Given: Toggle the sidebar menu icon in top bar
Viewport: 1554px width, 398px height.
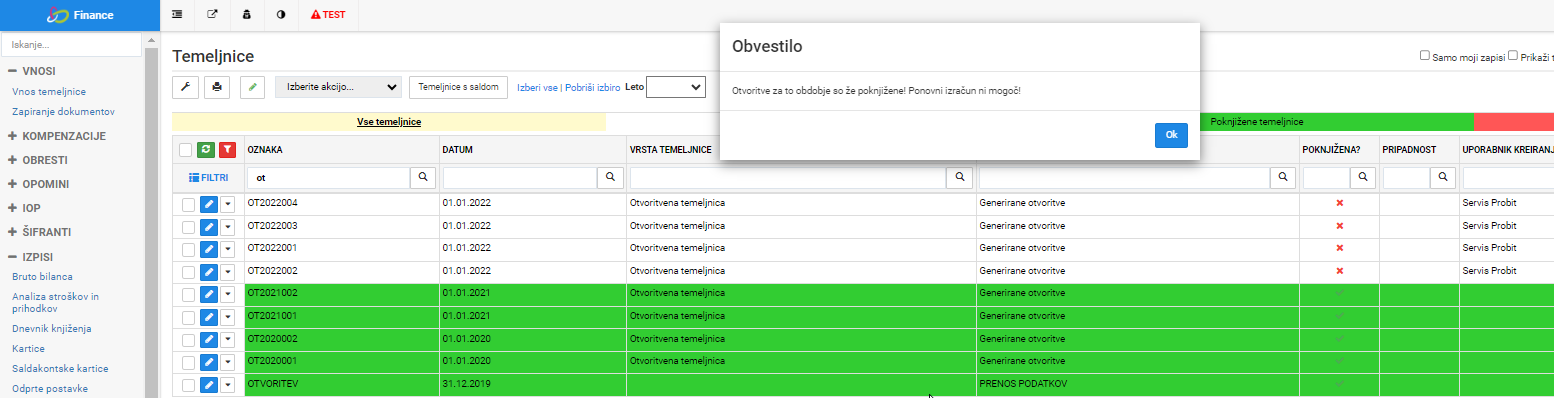Looking at the screenshot, I should point(177,15).
